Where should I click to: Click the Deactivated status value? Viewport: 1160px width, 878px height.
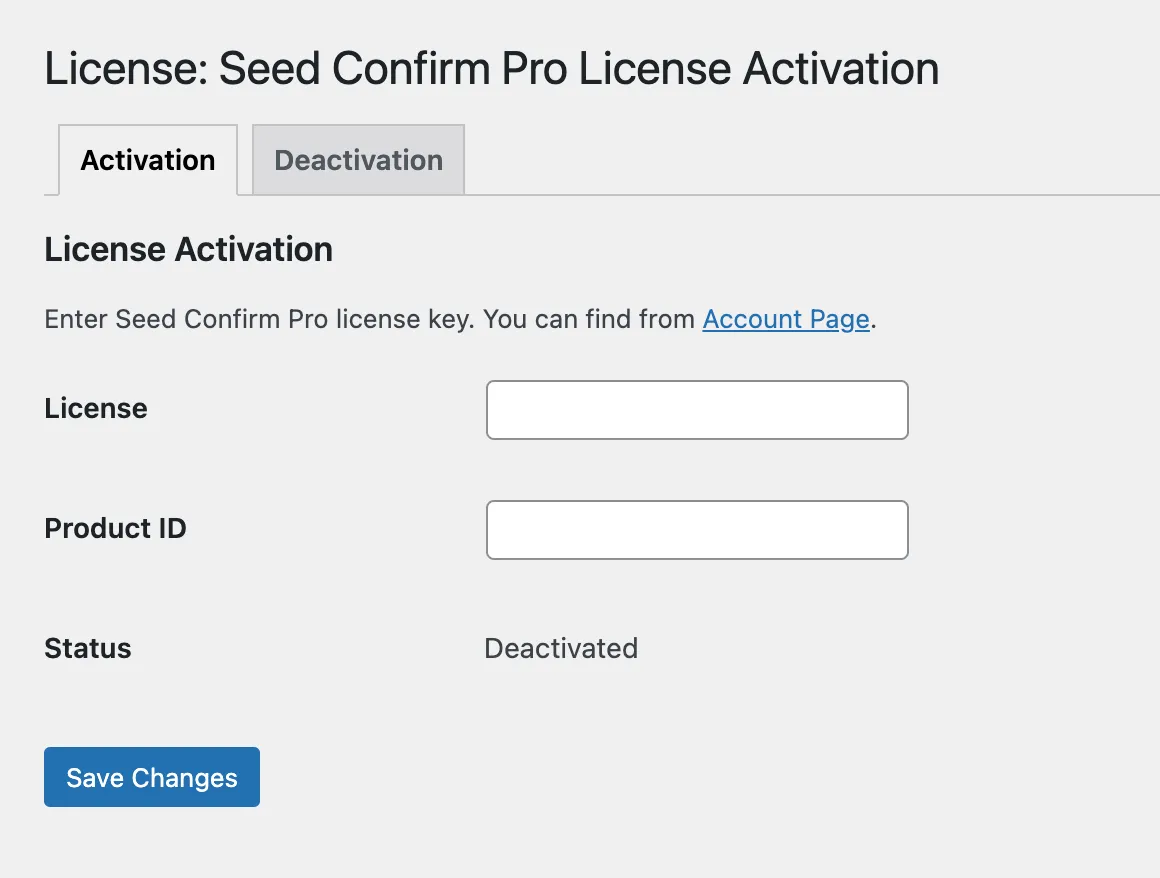tap(561, 648)
